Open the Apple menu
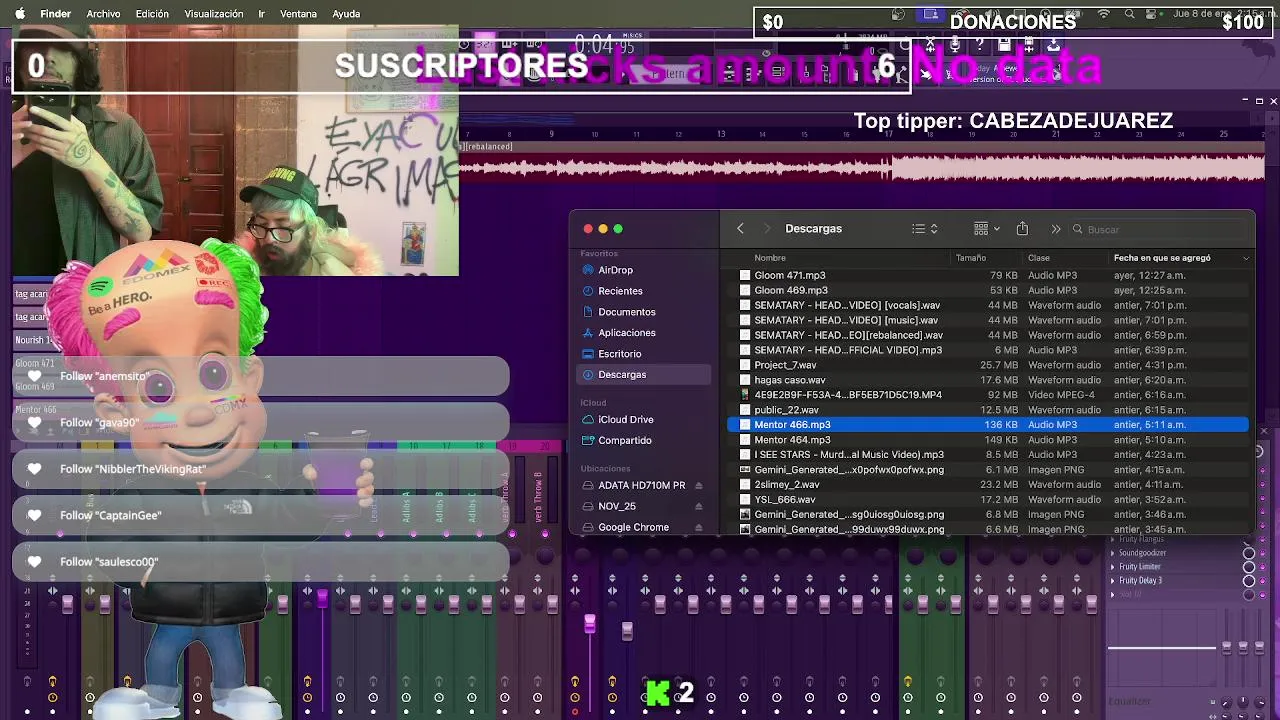This screenshot has width=1280, height=720. pyautogui.click(x=19, y=14)
